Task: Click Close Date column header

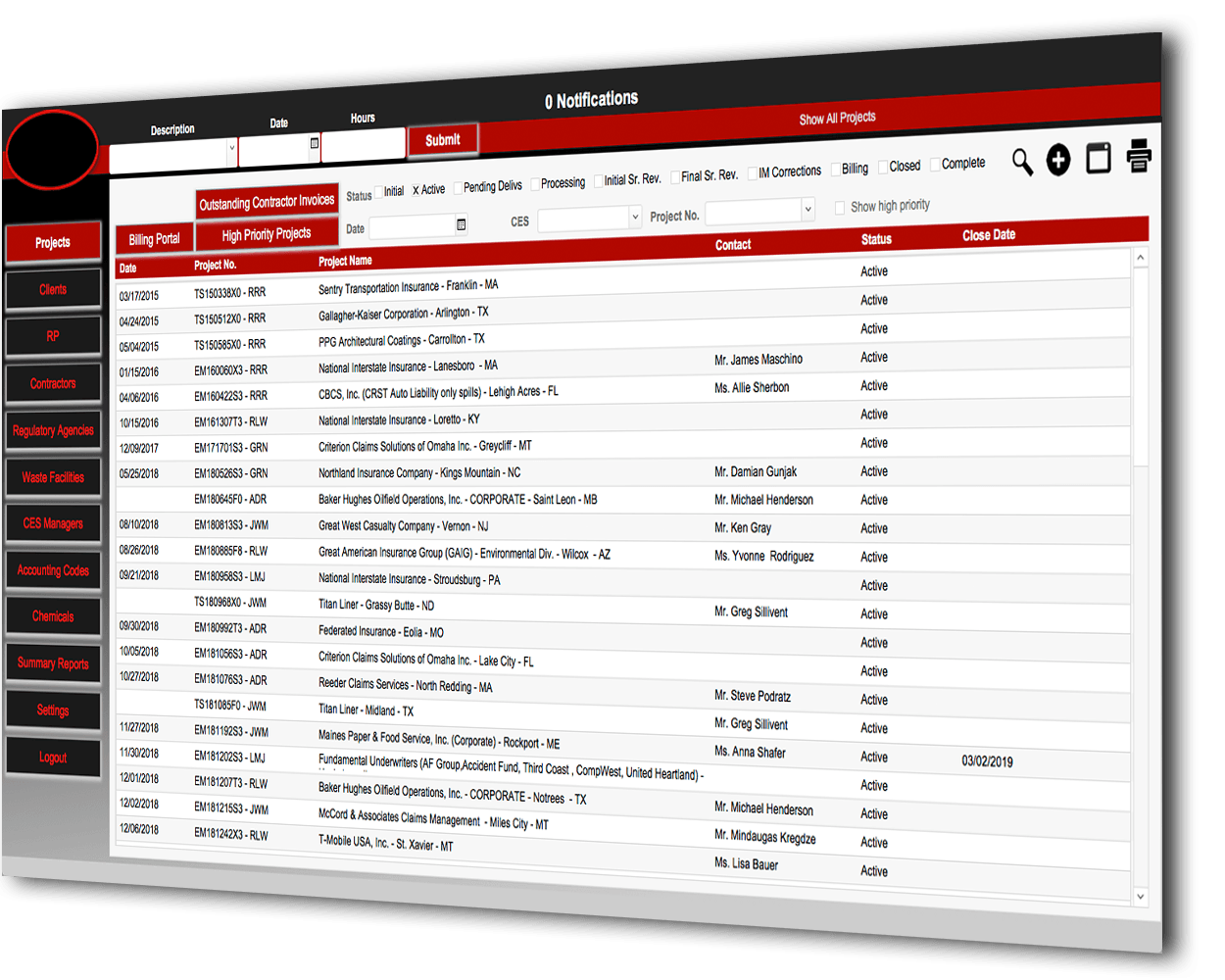Action: pos(989,235)
